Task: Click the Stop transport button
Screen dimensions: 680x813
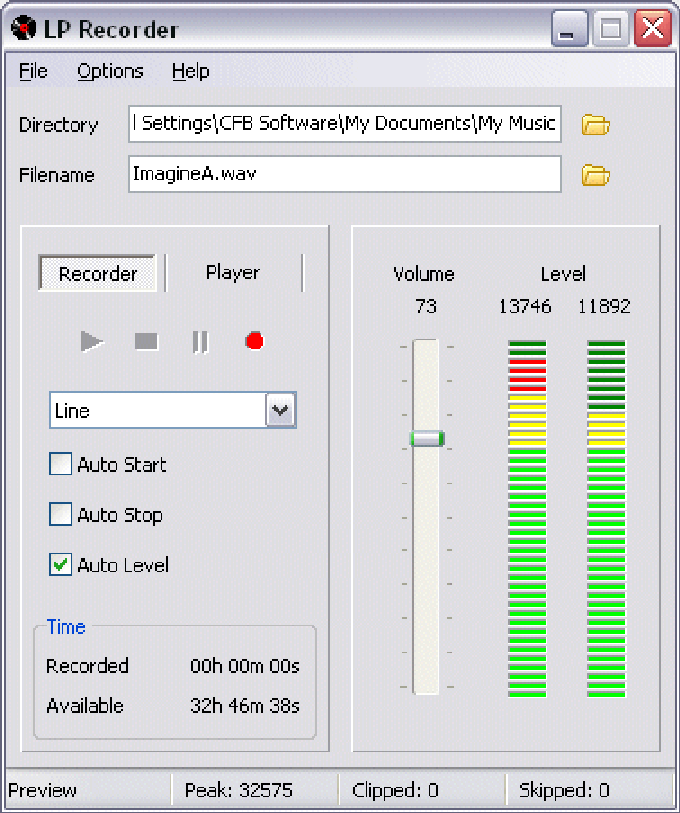Action: tap(146, 342)
